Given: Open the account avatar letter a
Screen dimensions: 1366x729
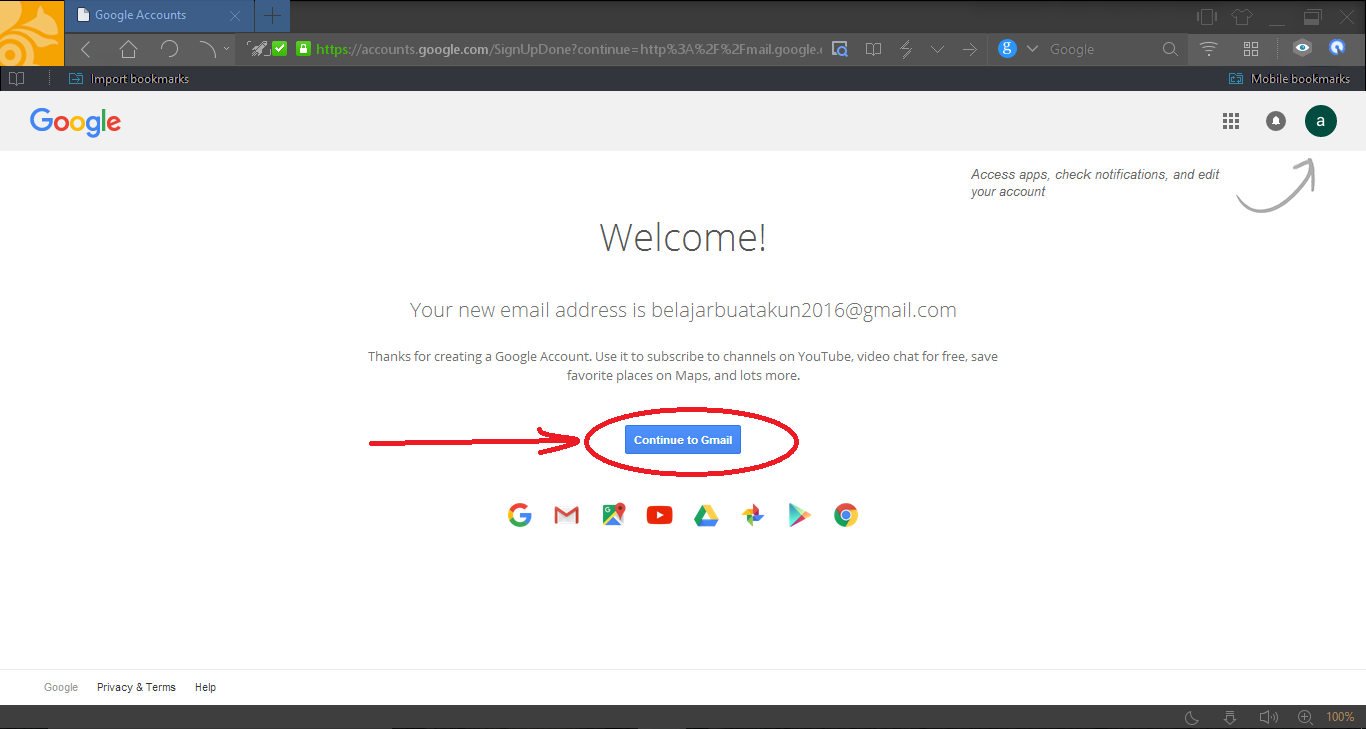Looking at the screenshot, I should pos(1321,121).
